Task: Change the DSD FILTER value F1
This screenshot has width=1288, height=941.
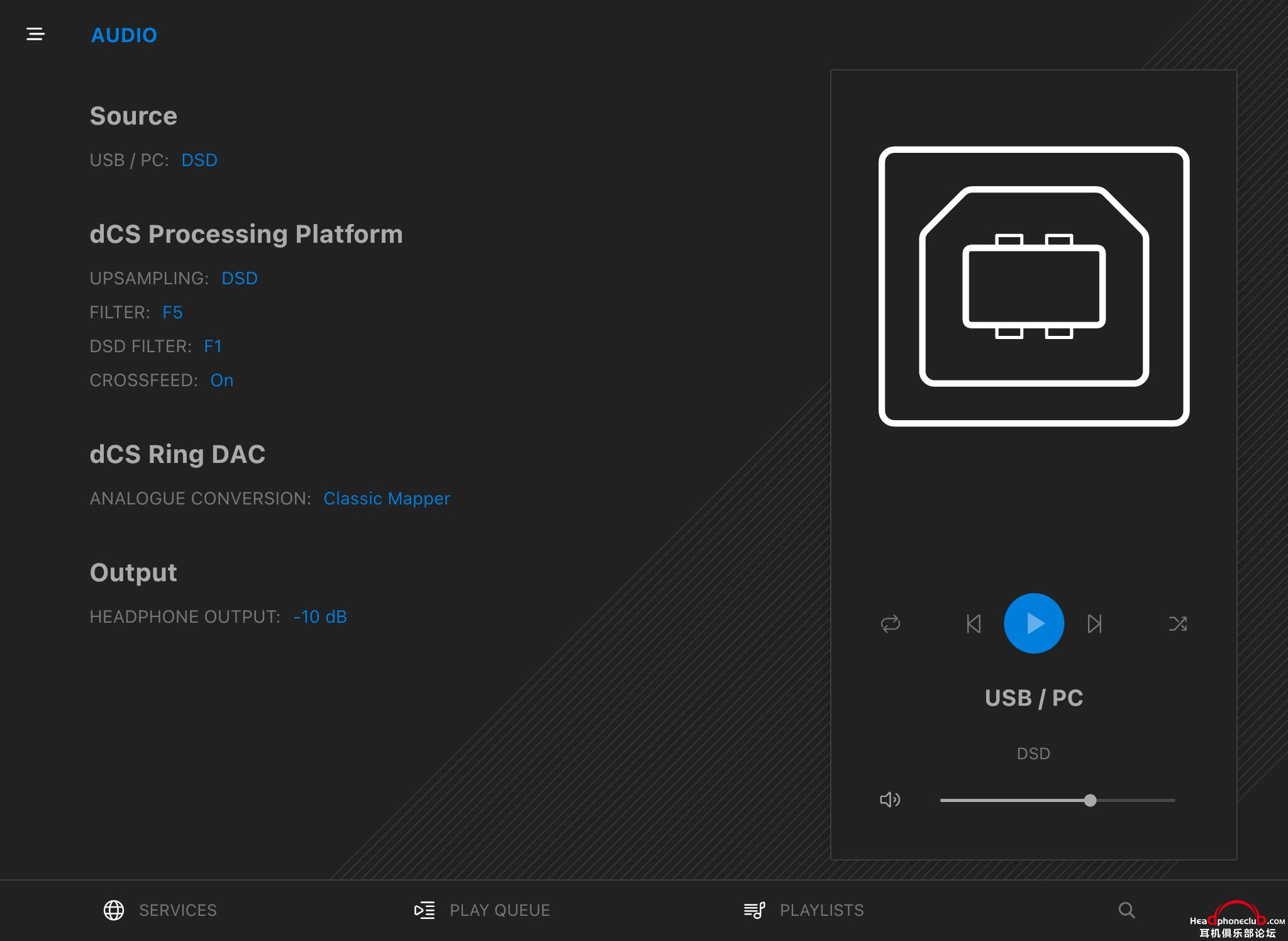Action: tap(213, 346)
